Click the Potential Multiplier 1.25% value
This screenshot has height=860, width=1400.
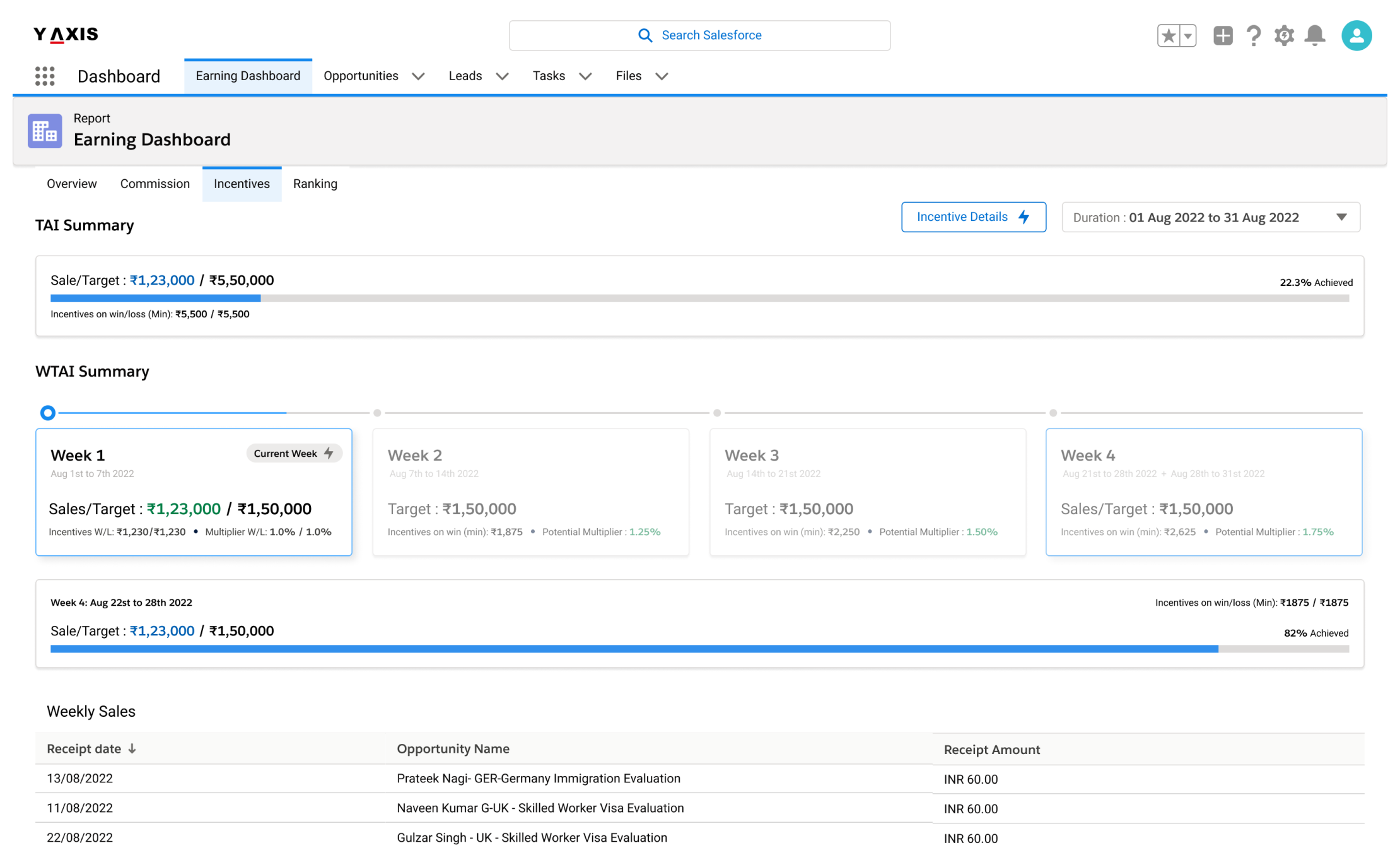click(x=645, y=532)
